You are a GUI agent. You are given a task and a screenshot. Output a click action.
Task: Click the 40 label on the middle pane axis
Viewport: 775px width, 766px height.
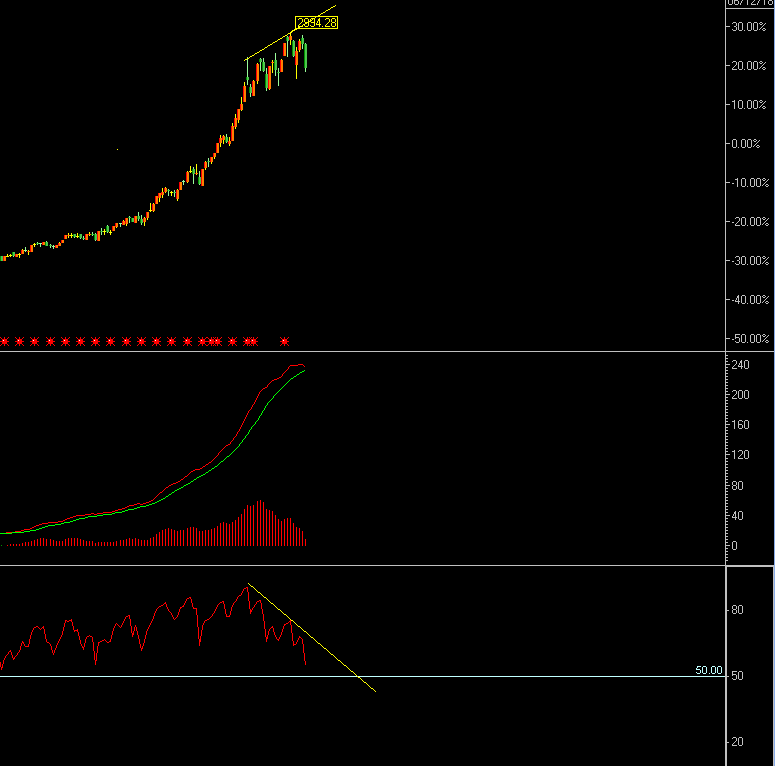[737, 516]
